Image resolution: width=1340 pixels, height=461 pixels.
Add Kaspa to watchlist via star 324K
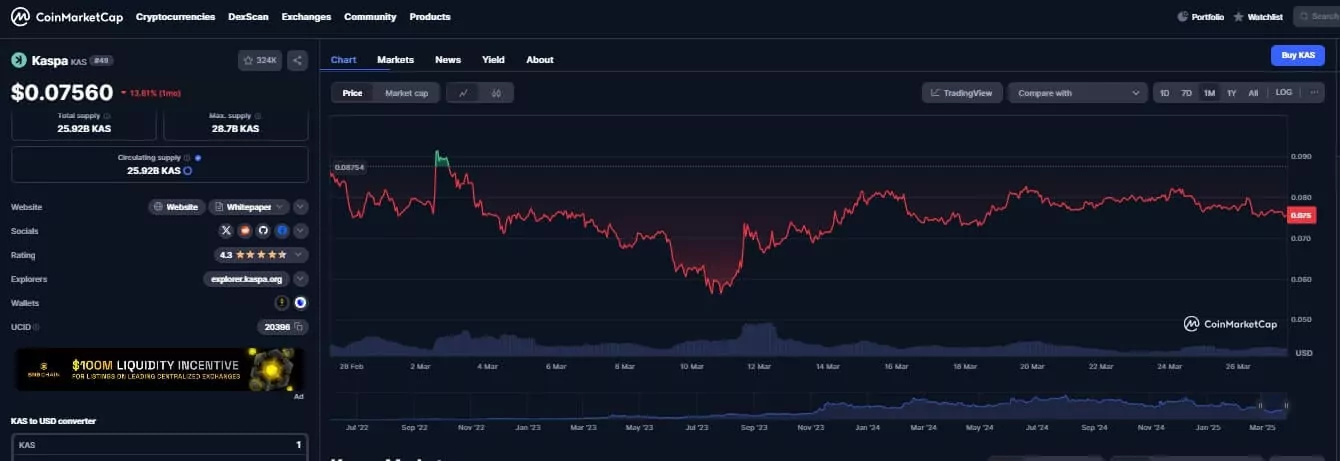[x=260, y=60]
